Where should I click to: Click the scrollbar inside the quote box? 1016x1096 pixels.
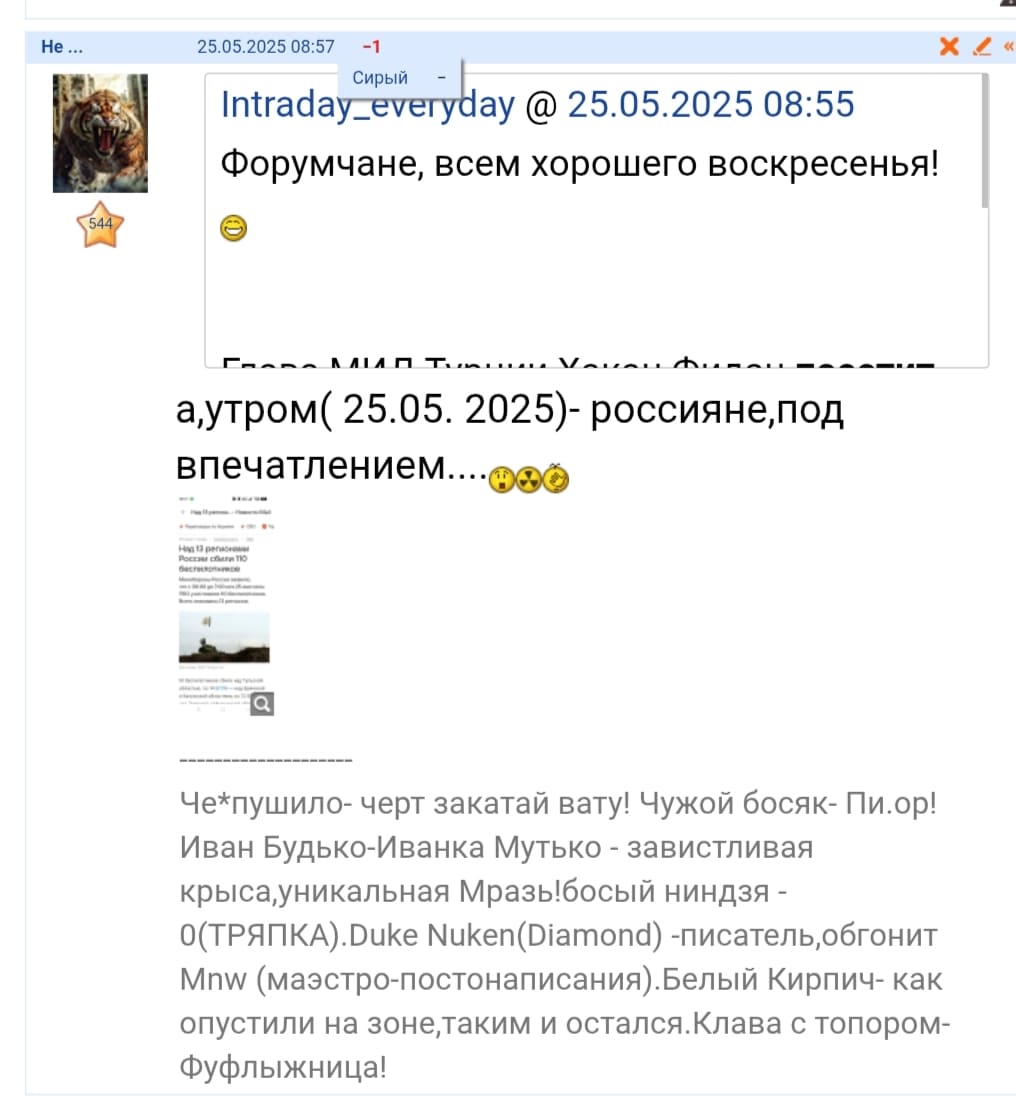985,142
